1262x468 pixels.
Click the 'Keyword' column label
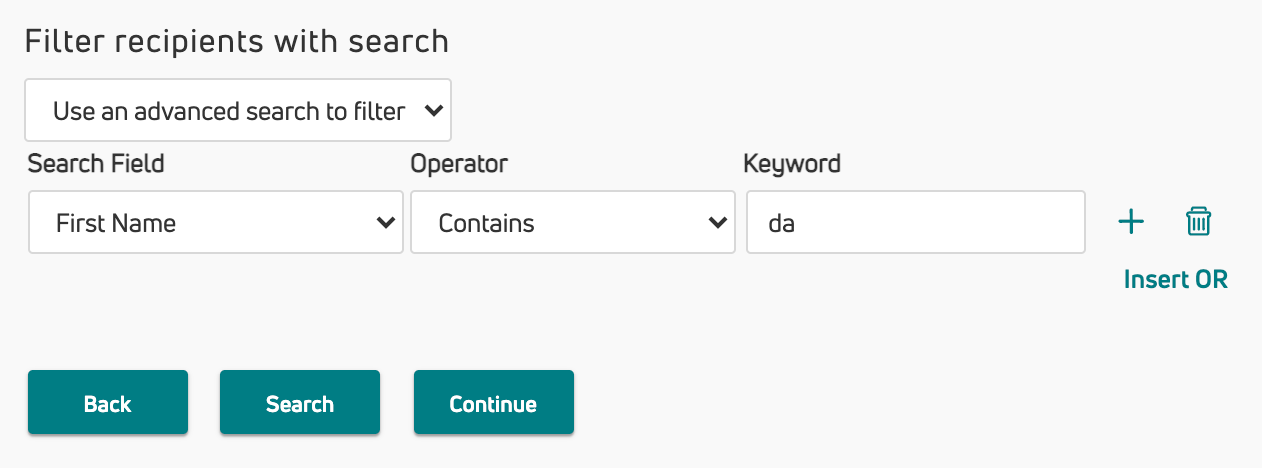tap(792, 163)
